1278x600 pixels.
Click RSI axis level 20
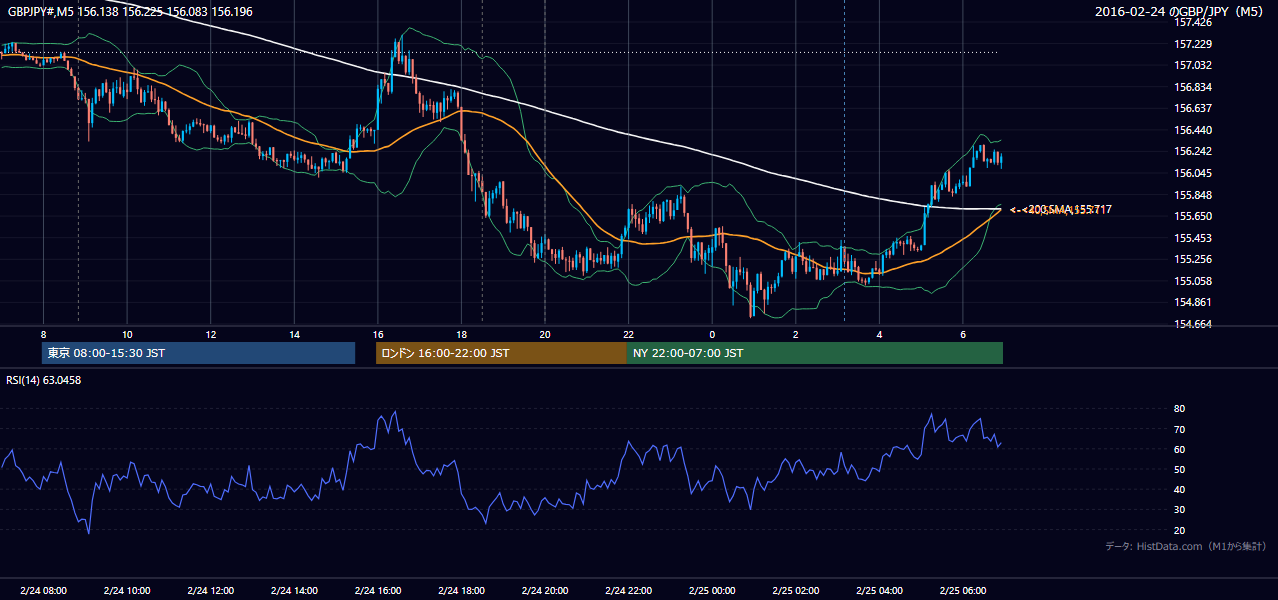tap(1180, 530)
